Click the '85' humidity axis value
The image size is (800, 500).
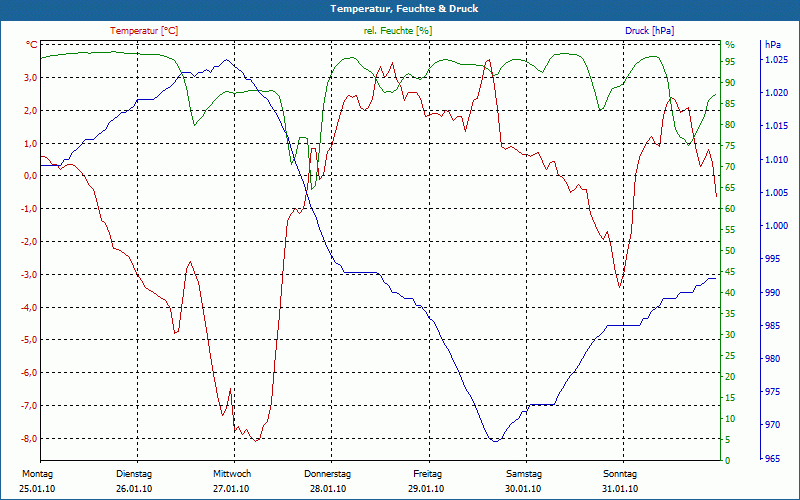pos(730,104)
